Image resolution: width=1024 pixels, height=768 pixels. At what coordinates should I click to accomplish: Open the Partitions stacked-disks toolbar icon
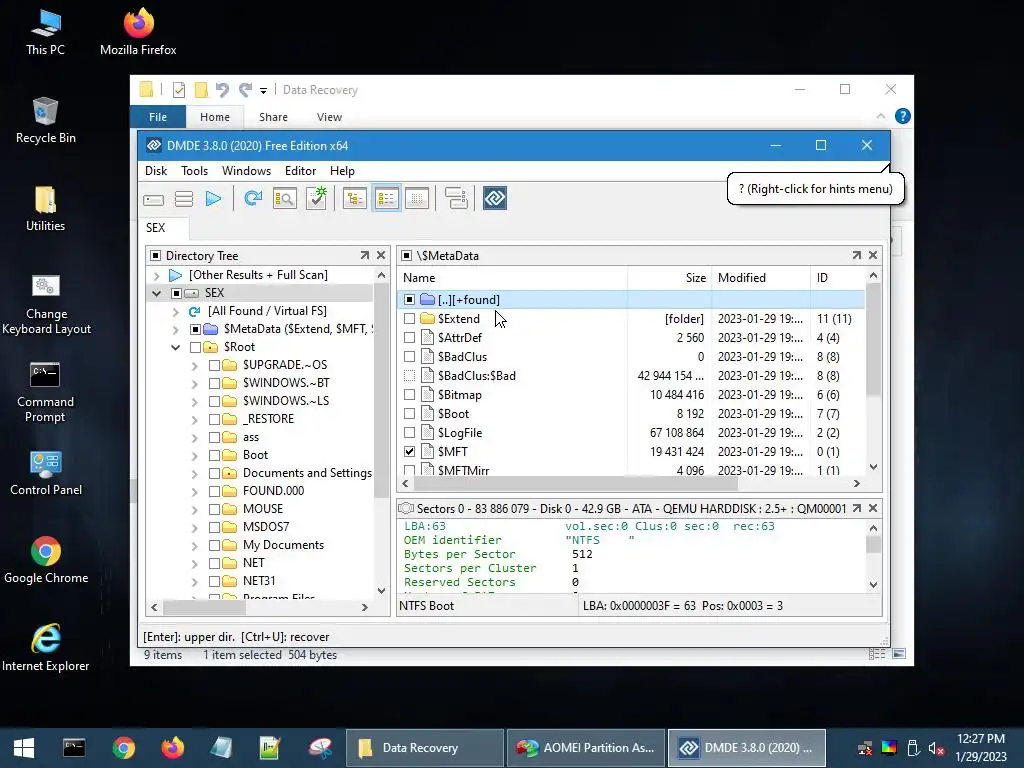184,199
